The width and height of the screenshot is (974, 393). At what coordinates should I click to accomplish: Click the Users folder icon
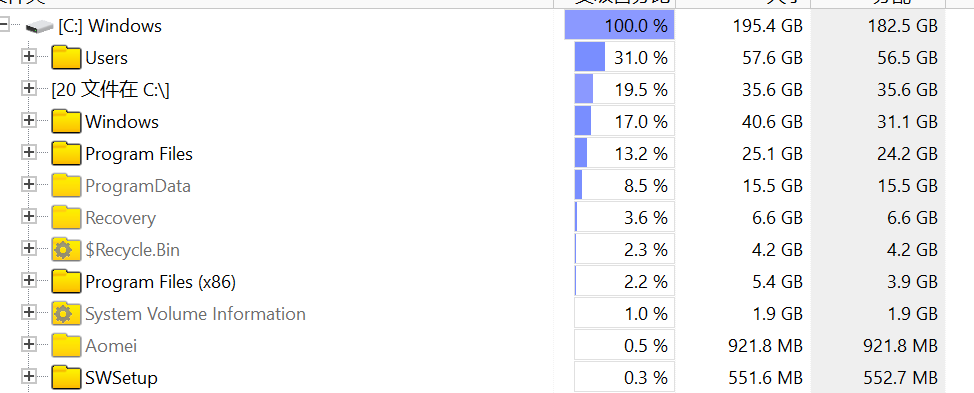click(x=66, y=57)
